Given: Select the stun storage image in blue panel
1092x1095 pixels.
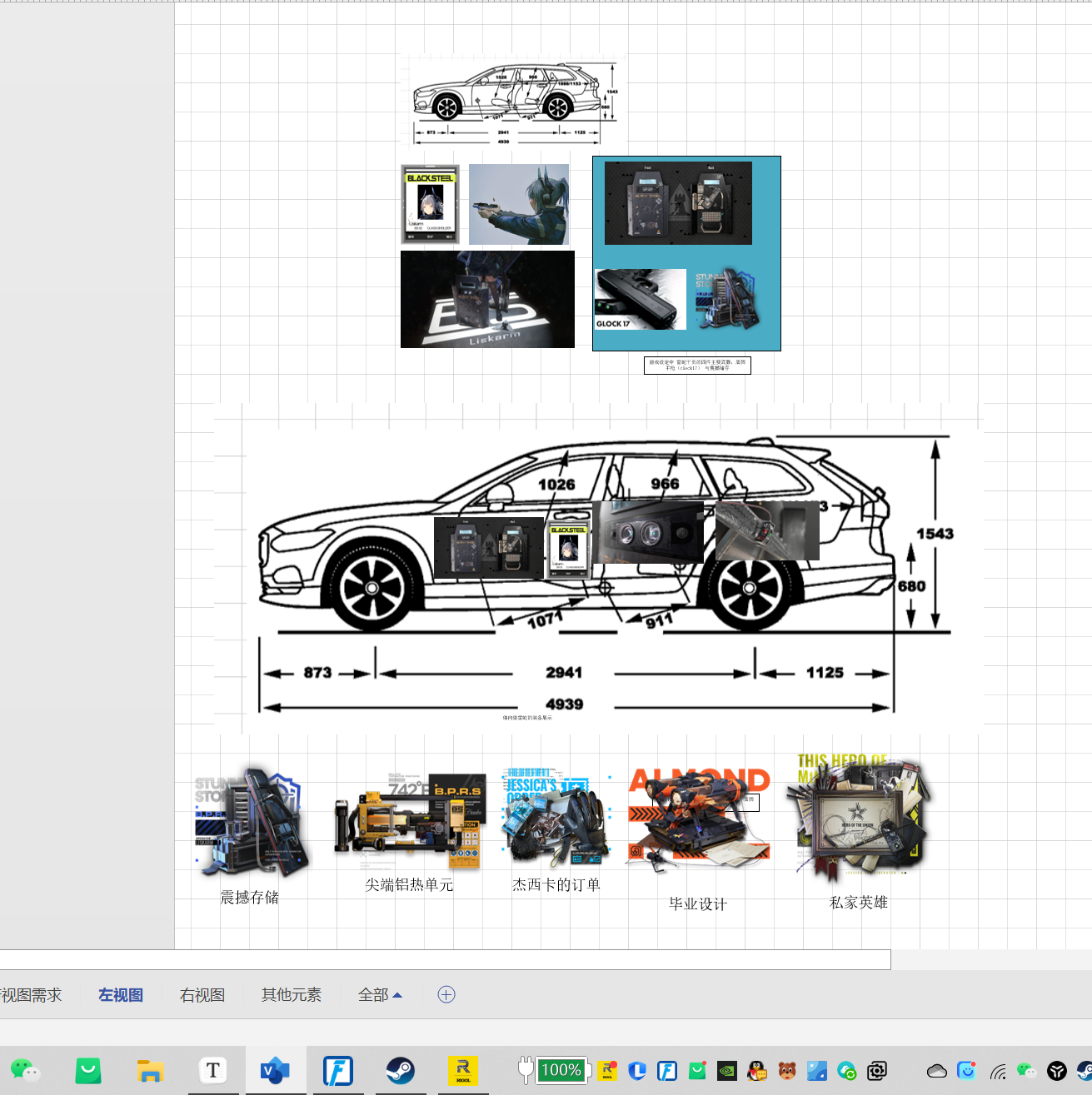Looking at the screenshot, I should [726, 298].
